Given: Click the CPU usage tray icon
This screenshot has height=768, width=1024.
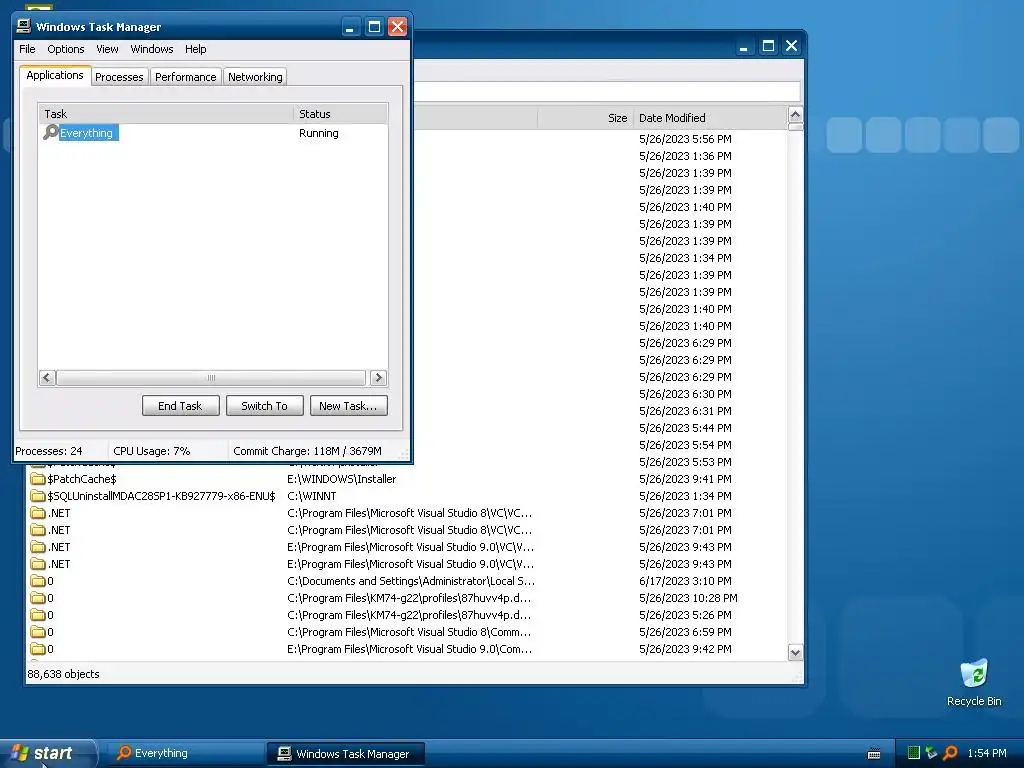Looking at the screenshot, I should coord(914,753).
